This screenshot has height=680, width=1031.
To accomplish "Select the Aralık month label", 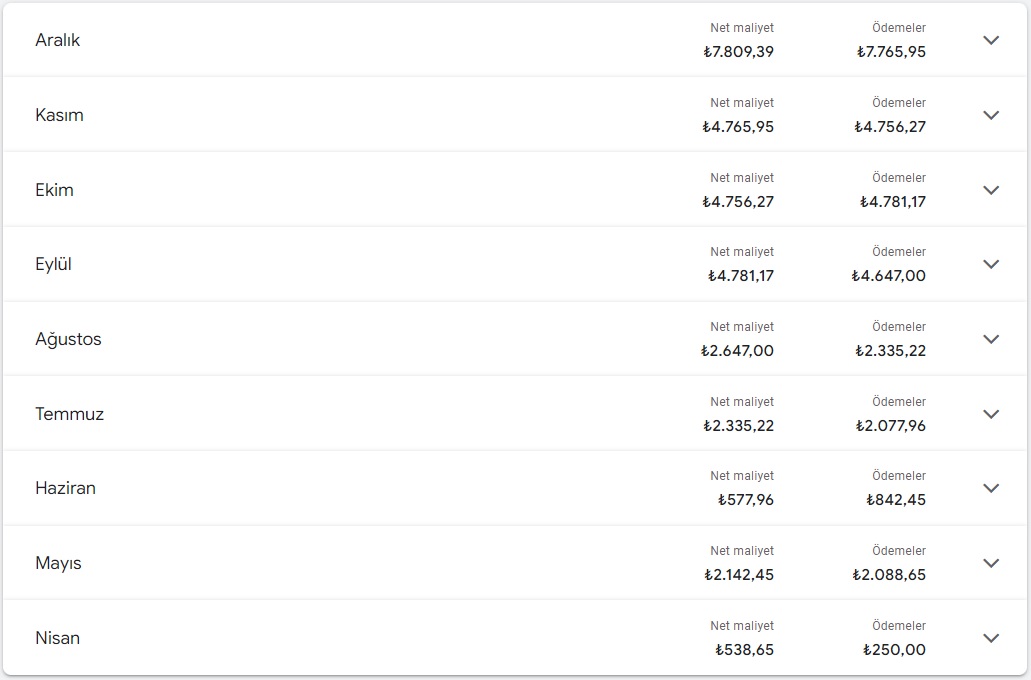I will (x=57, y=40).
